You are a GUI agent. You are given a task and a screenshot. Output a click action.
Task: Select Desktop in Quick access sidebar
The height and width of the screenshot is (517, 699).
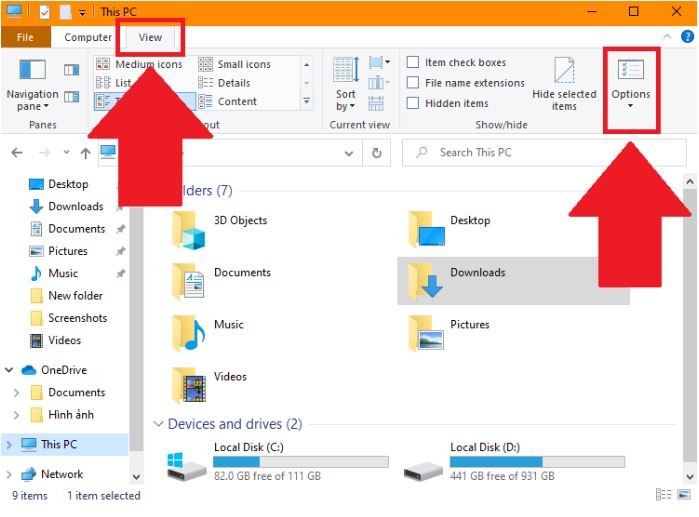(68, 184)
